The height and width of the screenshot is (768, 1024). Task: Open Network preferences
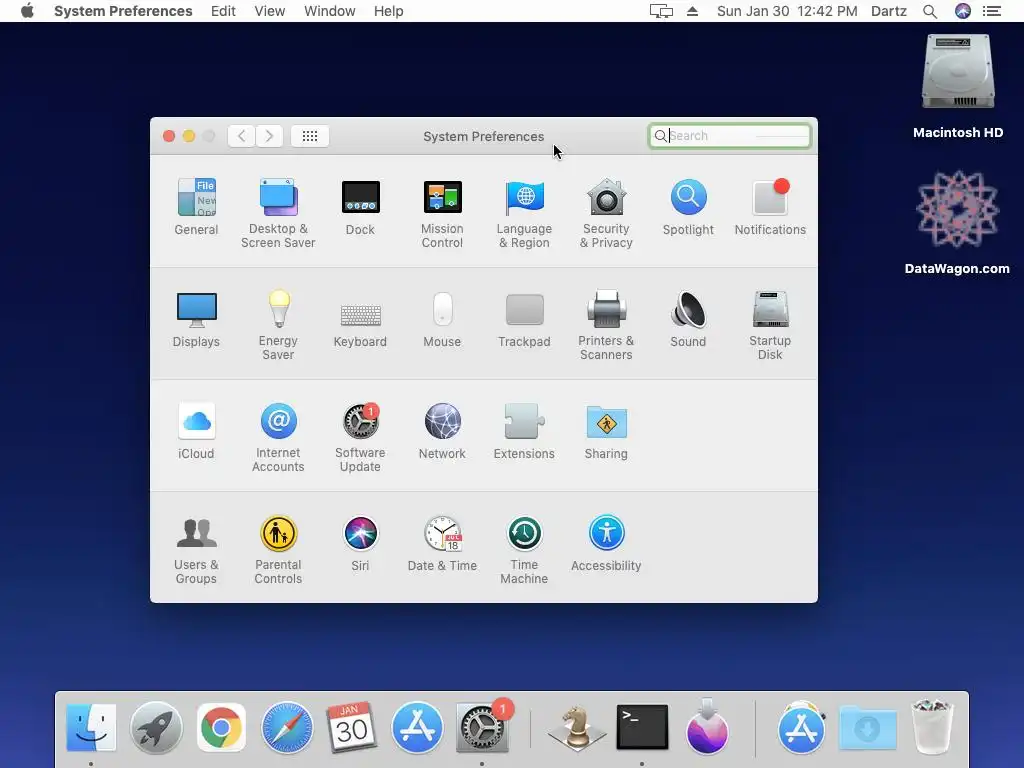tap(442, 431)
